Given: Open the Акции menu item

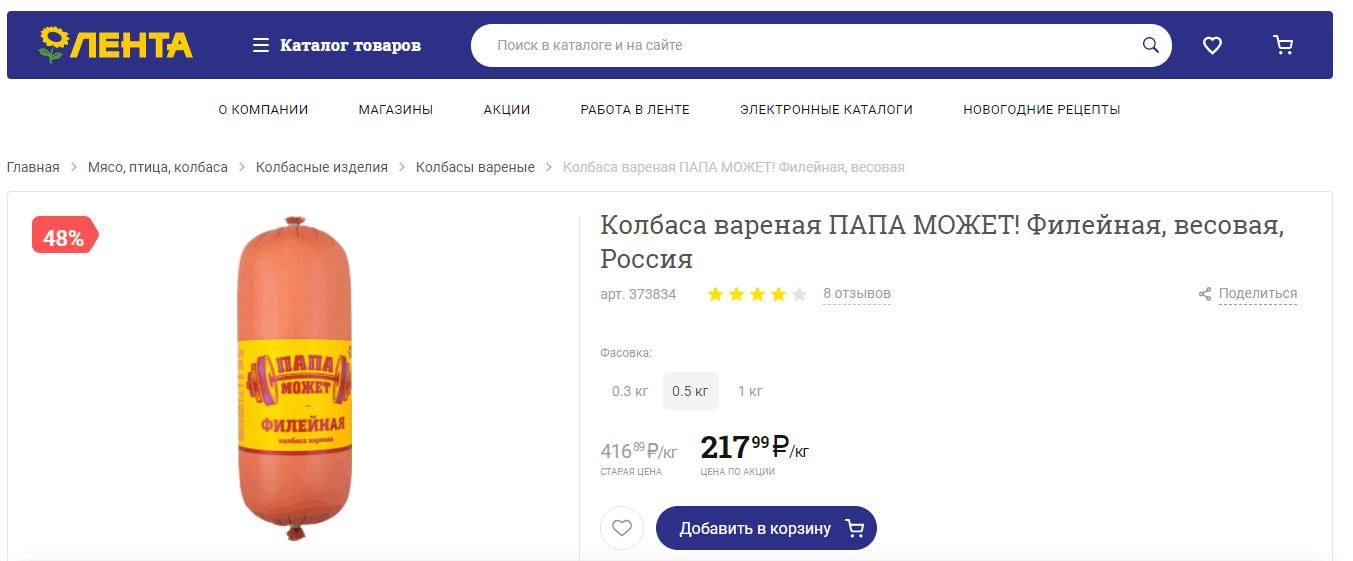Looking at the screenshot, I should click(x=507, y=110).
